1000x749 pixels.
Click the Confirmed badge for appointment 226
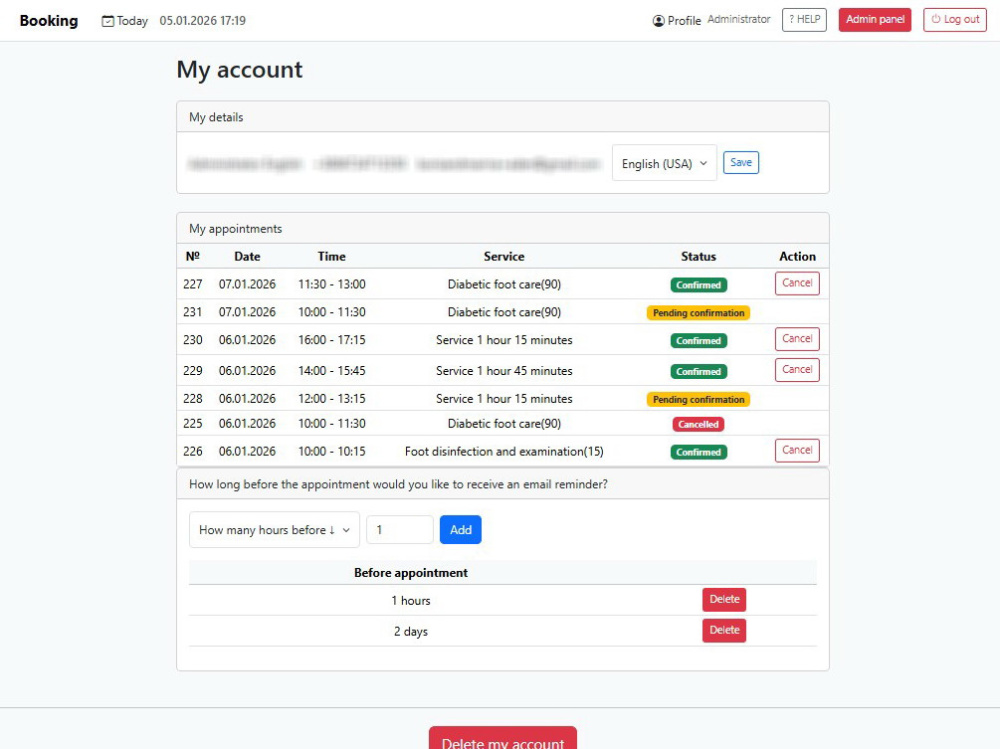[x=698, y=452]
